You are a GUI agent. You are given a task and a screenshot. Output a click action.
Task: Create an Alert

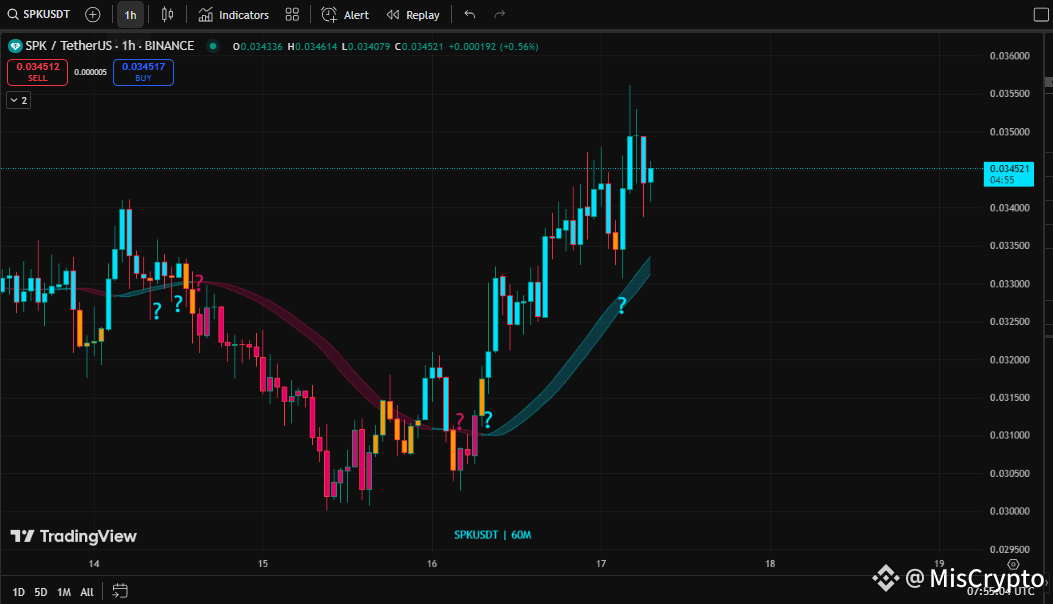(x=345, y=14)
